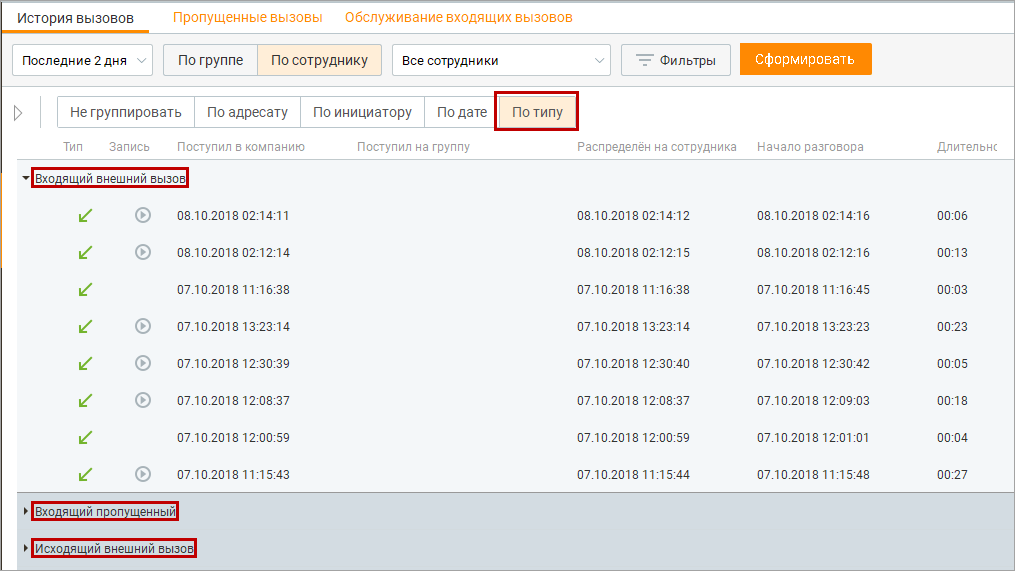This screenshot has width=1015, height=571.
Task: Group calls По адресату
Action: point(247,112)
